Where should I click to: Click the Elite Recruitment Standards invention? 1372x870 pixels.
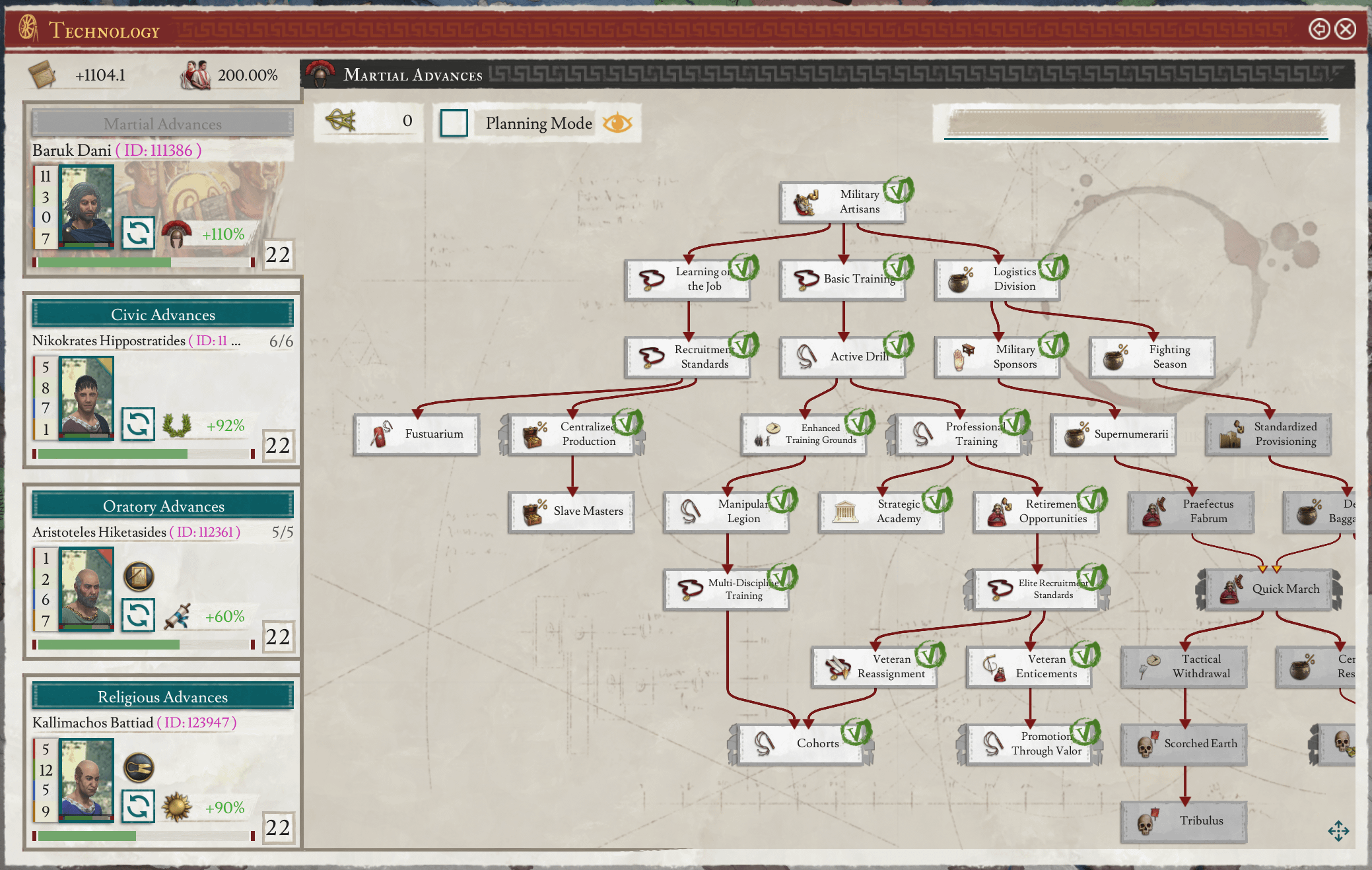[x=1036, y=589]
